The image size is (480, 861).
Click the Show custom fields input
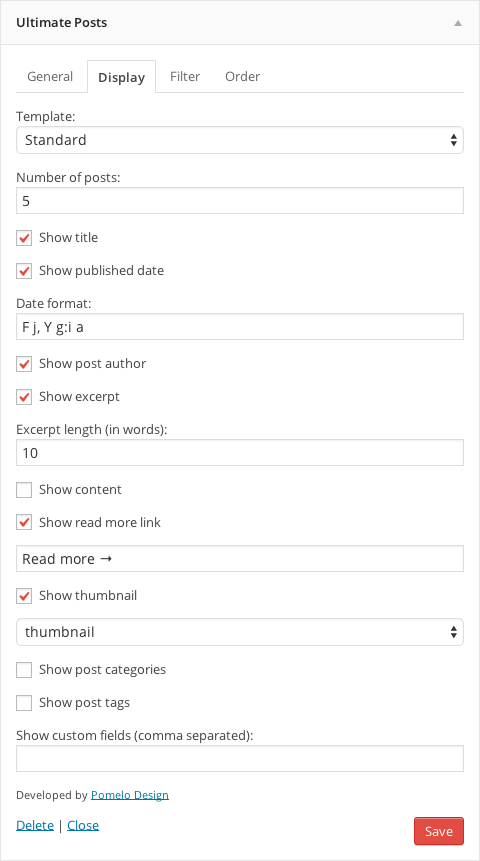tap(240, 758)
